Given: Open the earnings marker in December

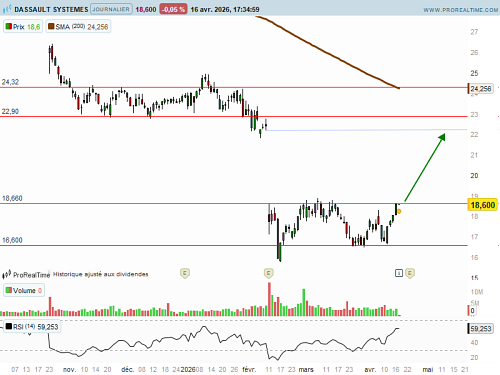Looking at the screenshot, I should [x=185, y=273].
